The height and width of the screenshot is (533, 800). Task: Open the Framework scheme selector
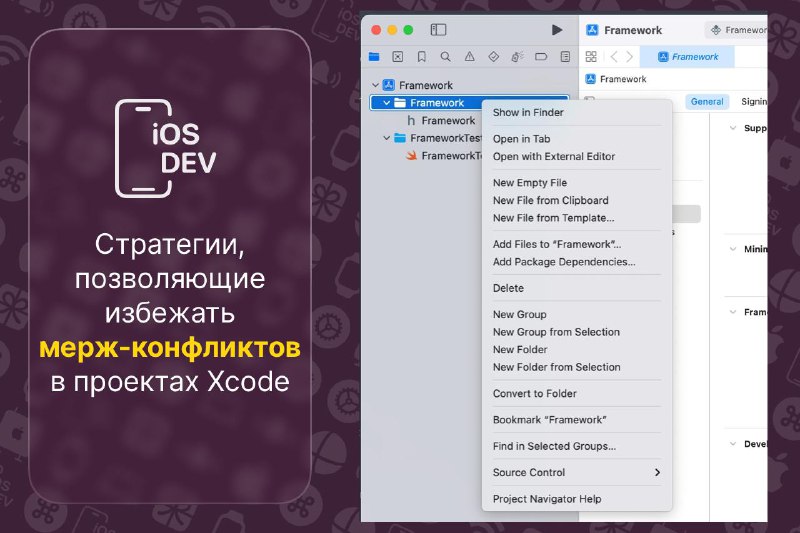click(x=738, y=30)
